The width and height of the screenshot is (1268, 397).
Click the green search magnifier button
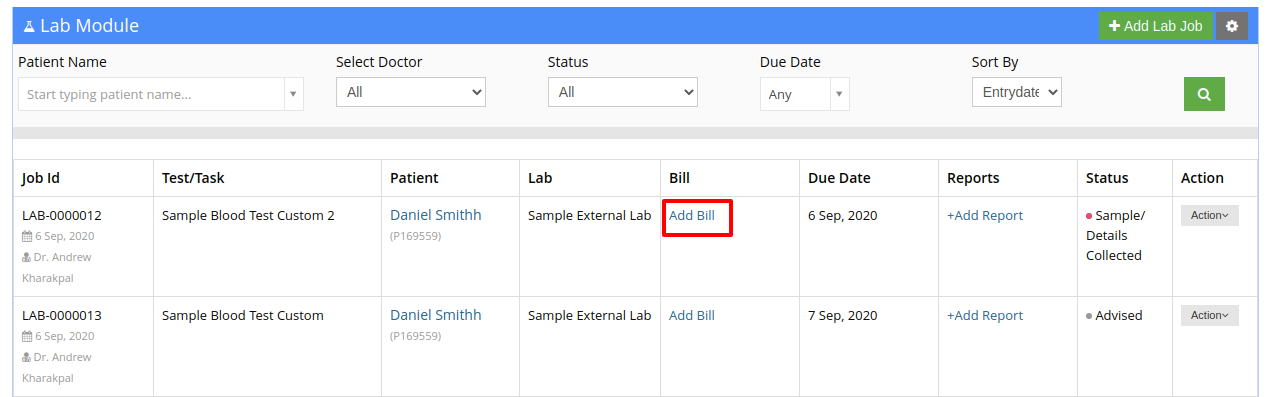(x=1204, y=94)
